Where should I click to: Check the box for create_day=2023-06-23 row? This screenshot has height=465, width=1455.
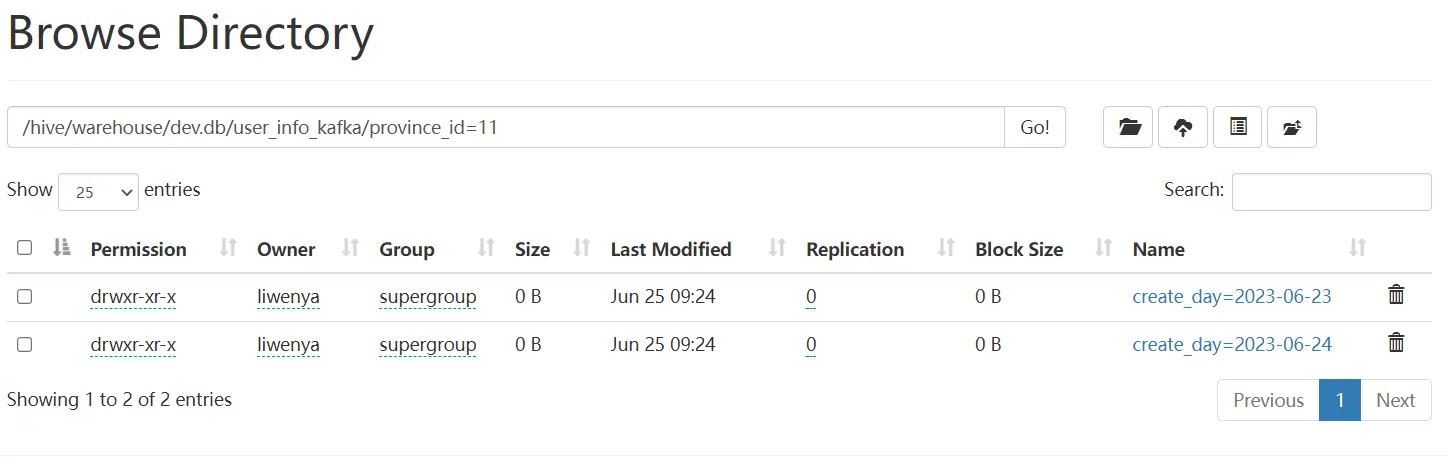click(x=25, y=296)
